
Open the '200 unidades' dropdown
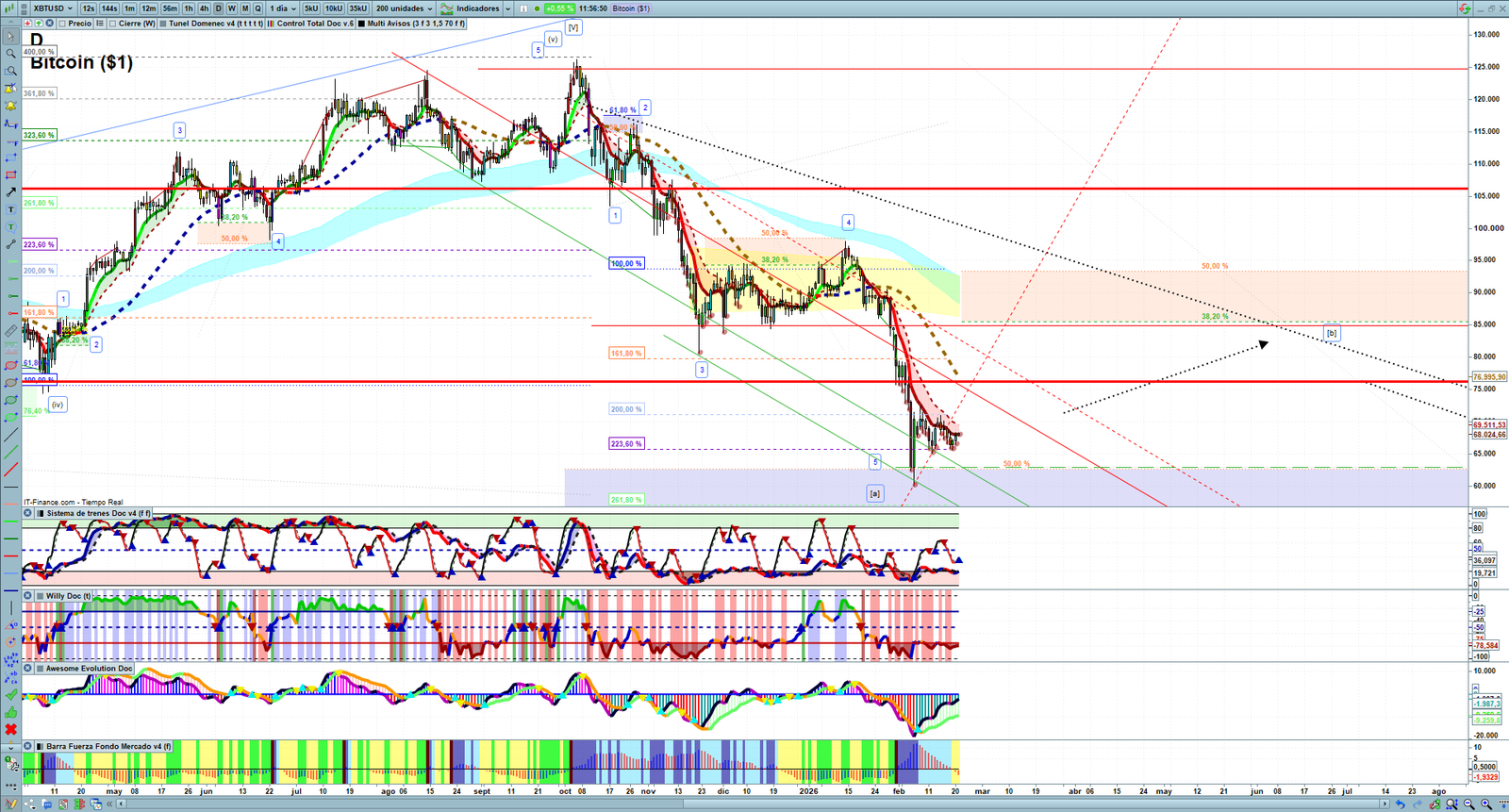(x=405, y=8)
